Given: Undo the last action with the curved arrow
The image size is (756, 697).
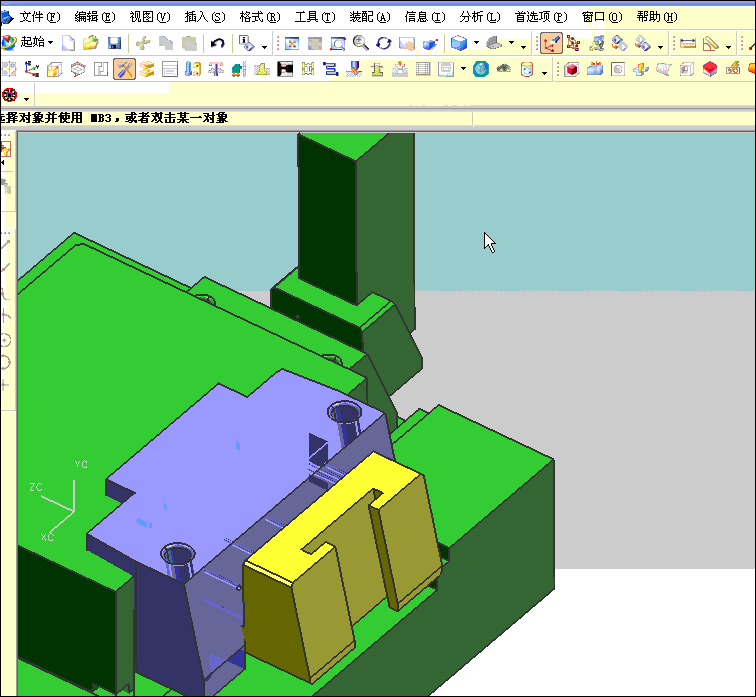Looking at the screenshot, I should coord(217,43).
